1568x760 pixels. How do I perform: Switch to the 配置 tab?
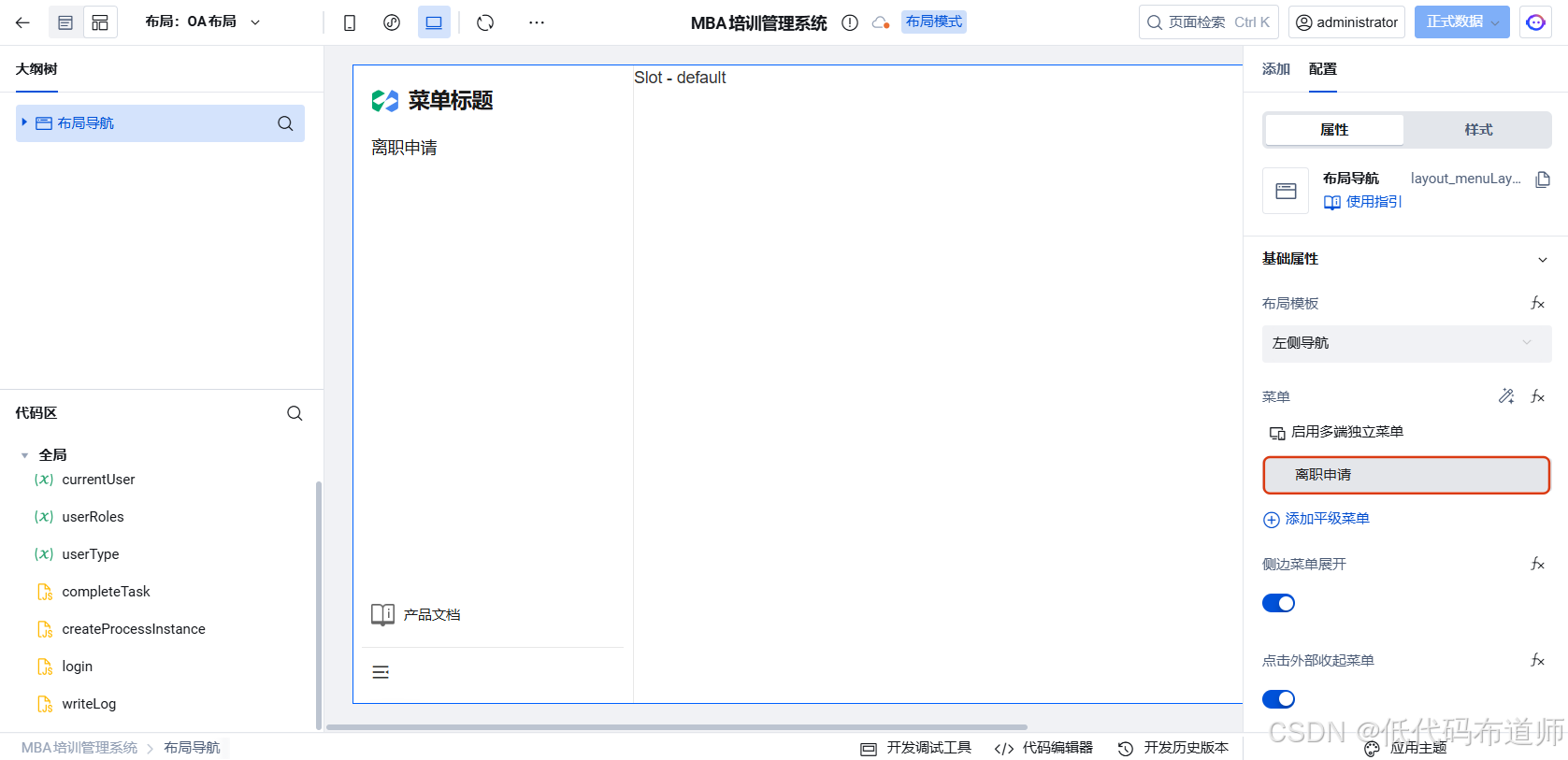click(x=1322, y=69)
